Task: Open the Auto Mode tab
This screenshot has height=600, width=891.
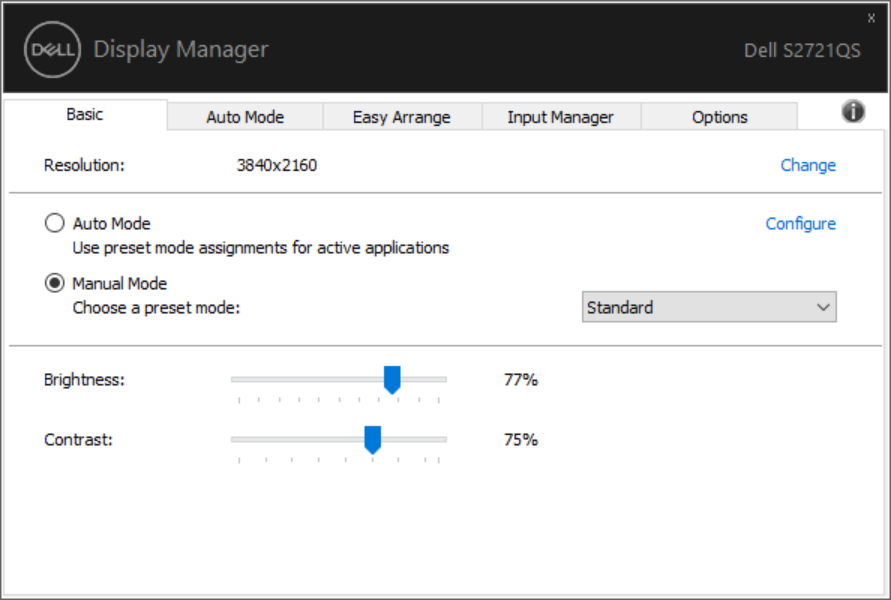Action: pos(245,117)
